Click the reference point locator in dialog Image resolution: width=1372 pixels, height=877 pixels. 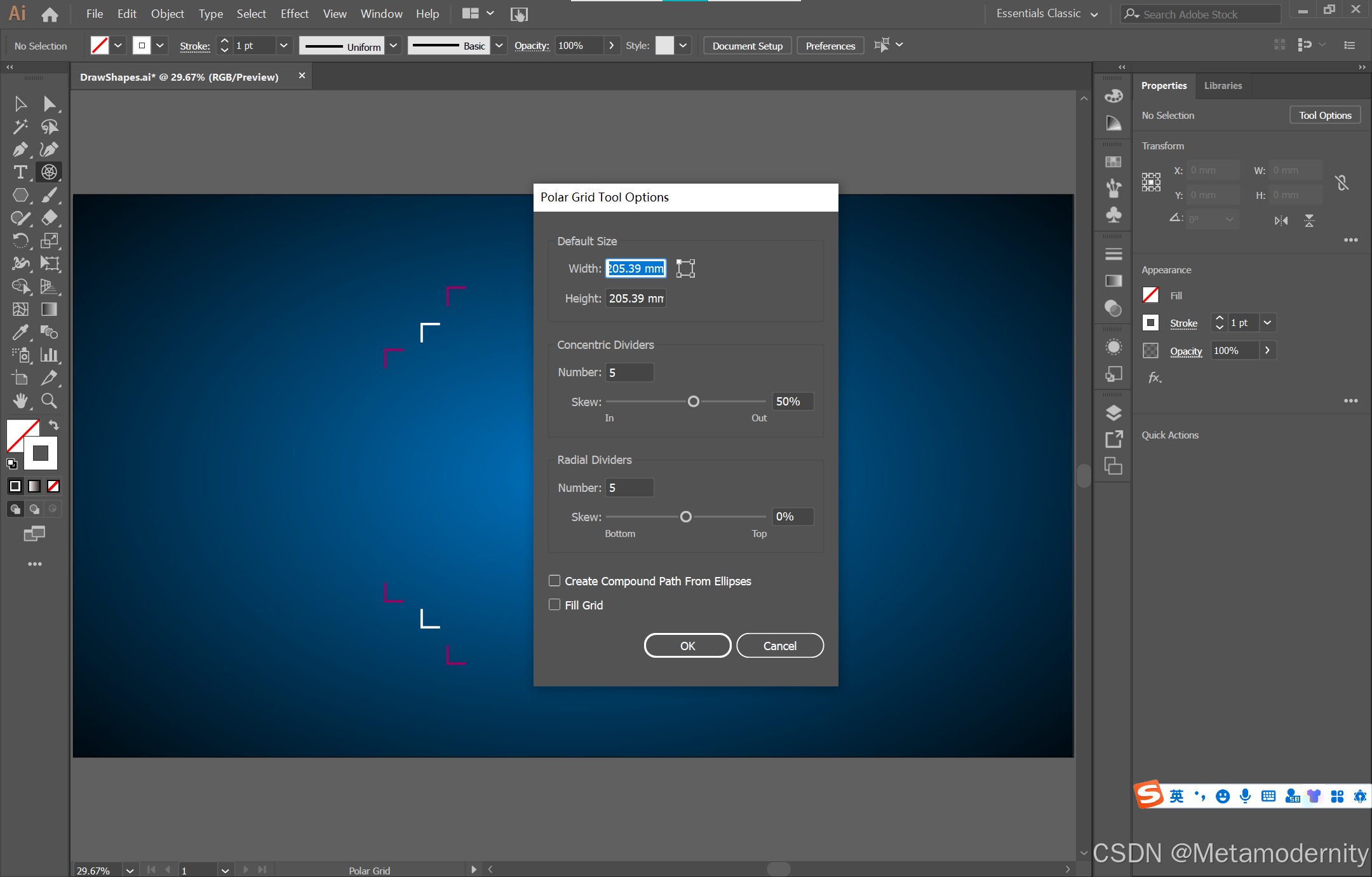coord(685,268)
